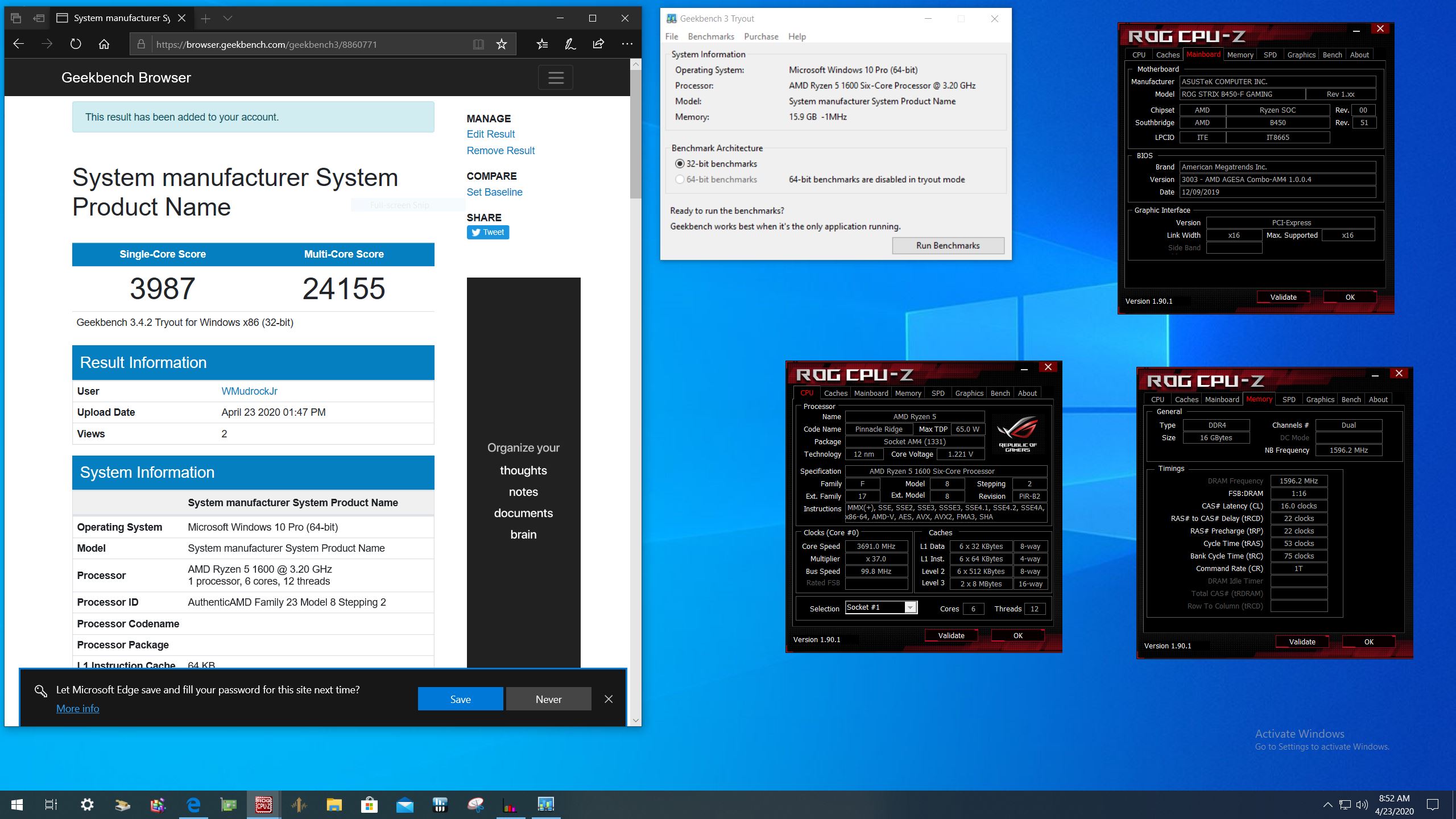Click 'Organize your thoughts' sidebar advertisement
The width and height of the screenshot is (1456, 819).
pyautogui.click(x=523, y=472)
